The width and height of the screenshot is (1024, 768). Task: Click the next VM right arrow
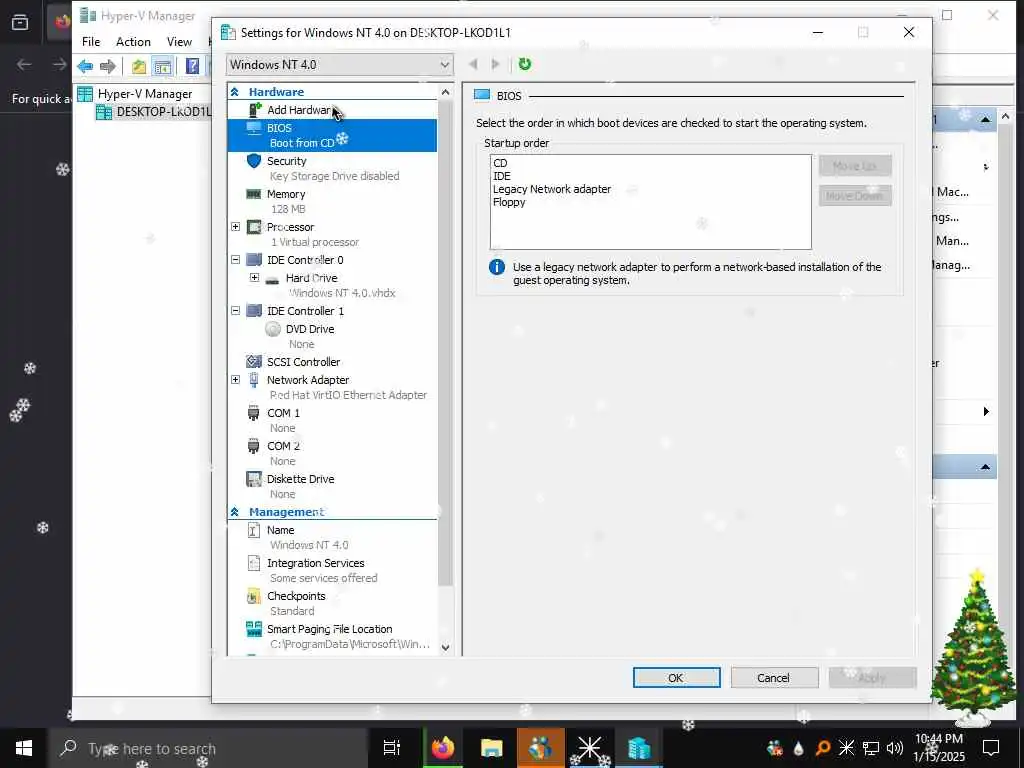click(x=496, y=64)
